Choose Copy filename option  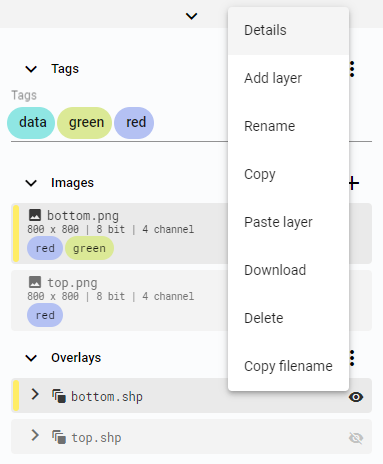click(x=288, y=366)
